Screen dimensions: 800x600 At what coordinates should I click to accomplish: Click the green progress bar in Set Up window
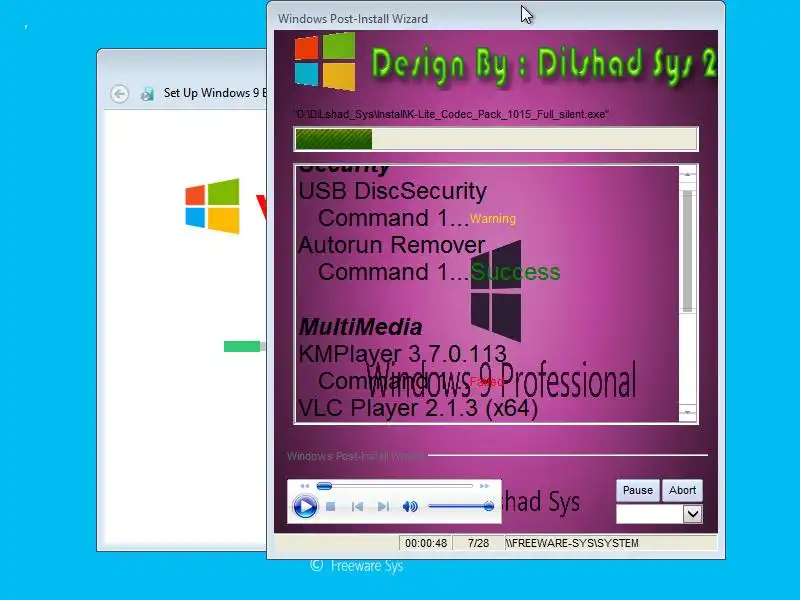242,346
